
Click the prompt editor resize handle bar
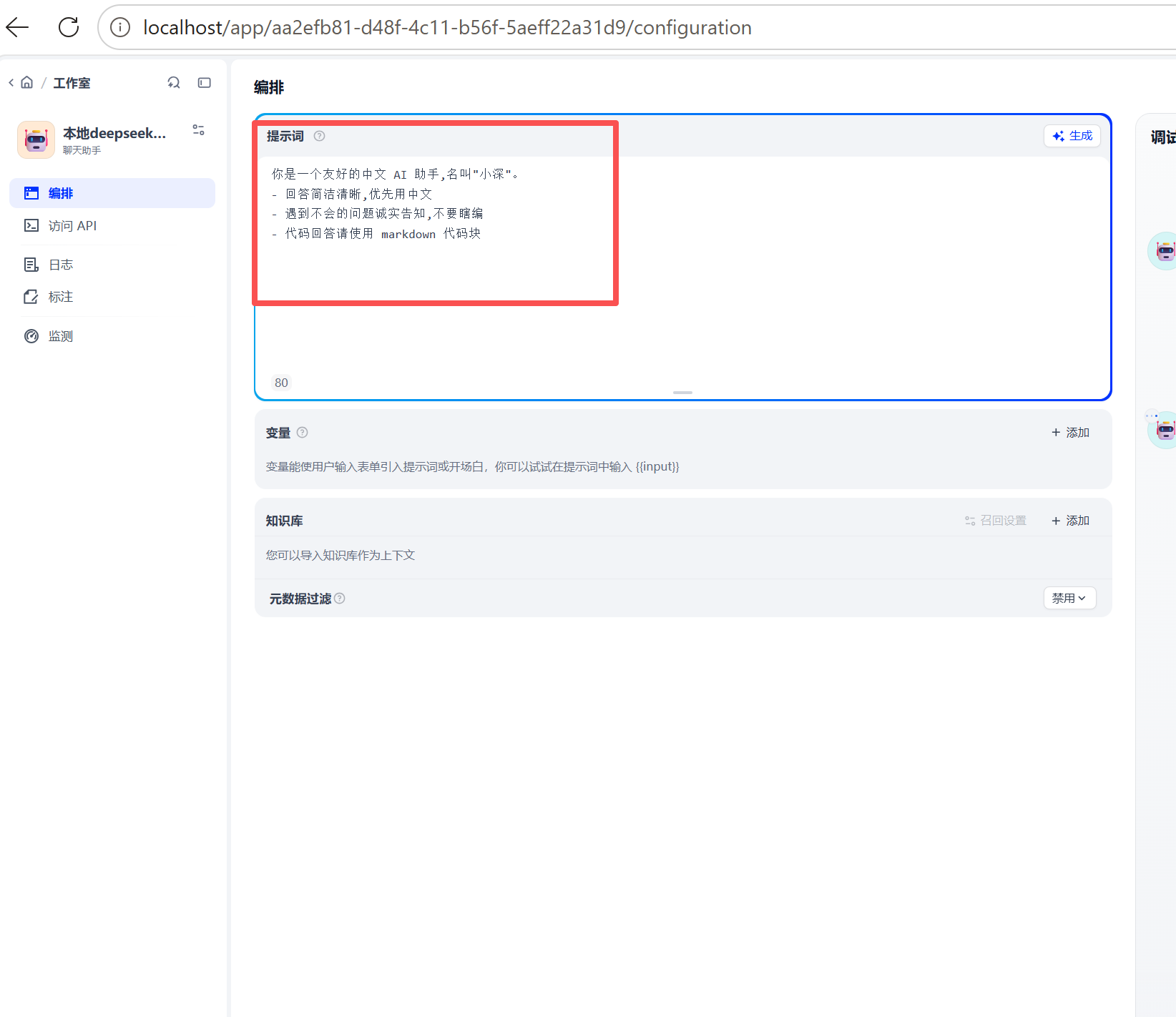[683, 393]
